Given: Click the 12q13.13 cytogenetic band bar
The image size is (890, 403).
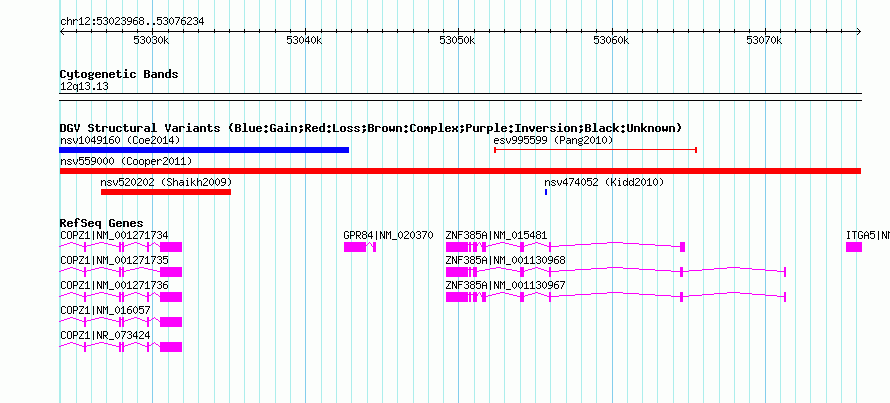Looking at the screenshot, I should tap(460, 97).
